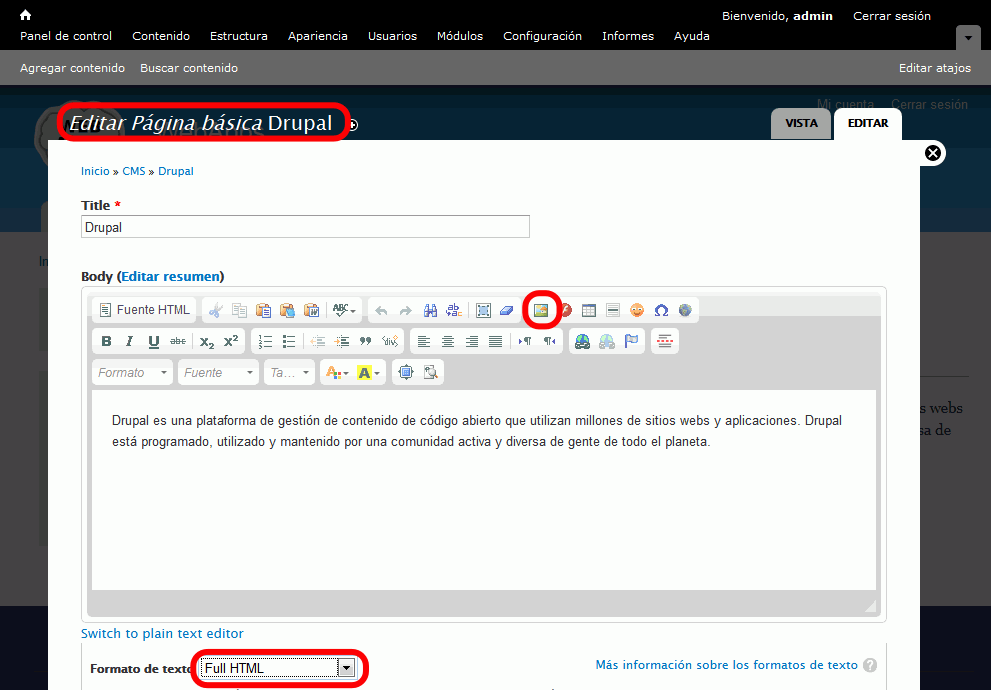Click the Insert Flash icon
Viewport: 991px width, 690px height.
pos(566,310)
